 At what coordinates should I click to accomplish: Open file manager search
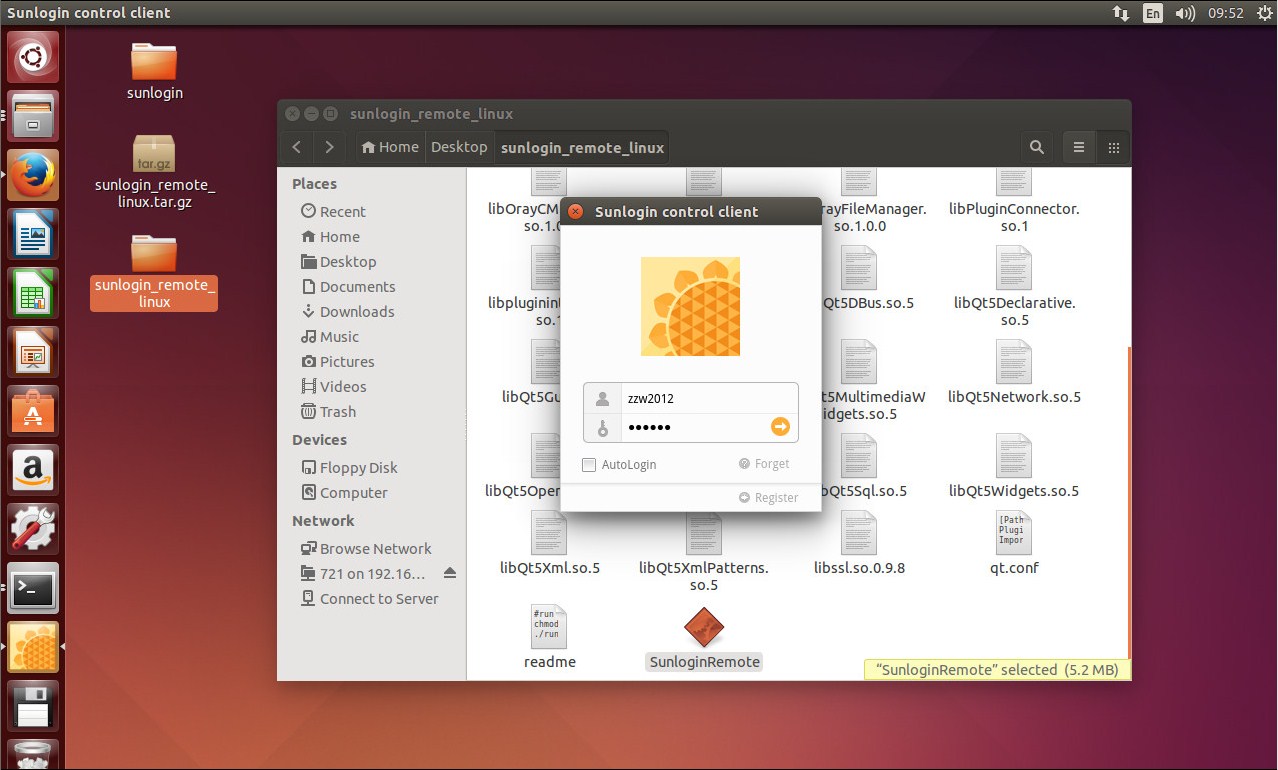(1037, 147)
